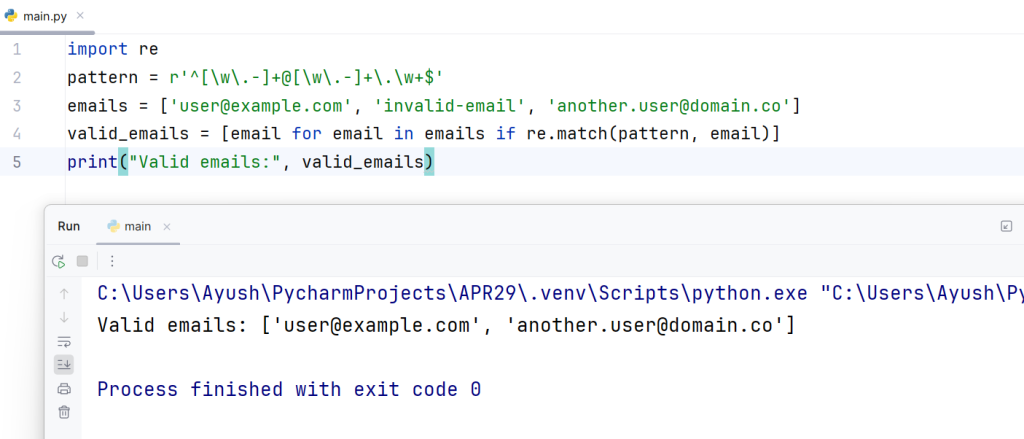Click the Python file icon on main.py tab
This screenshot has width=1024, height=439.
point(11,15)
